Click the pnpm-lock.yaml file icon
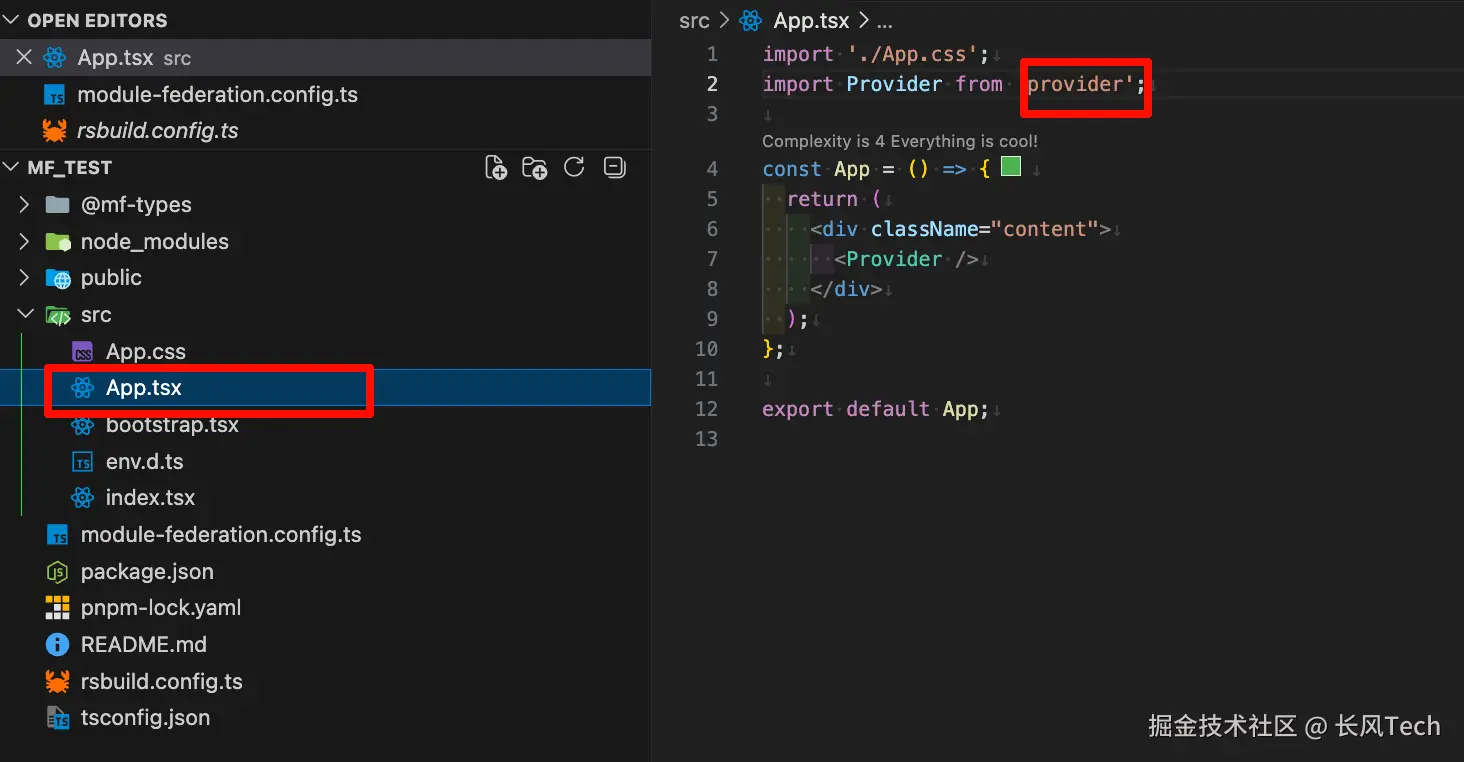 coord(58,608)
